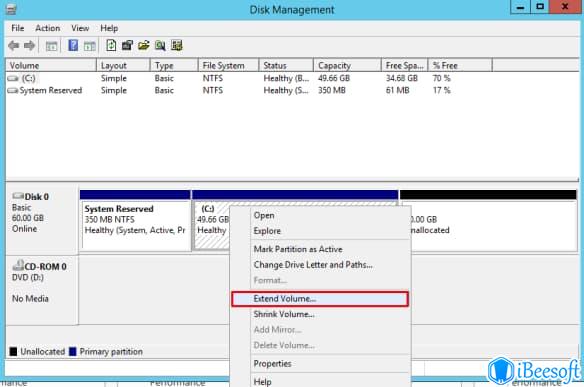Click the 61 MB free space cell
584x387 pixels.
coord(397,91)
